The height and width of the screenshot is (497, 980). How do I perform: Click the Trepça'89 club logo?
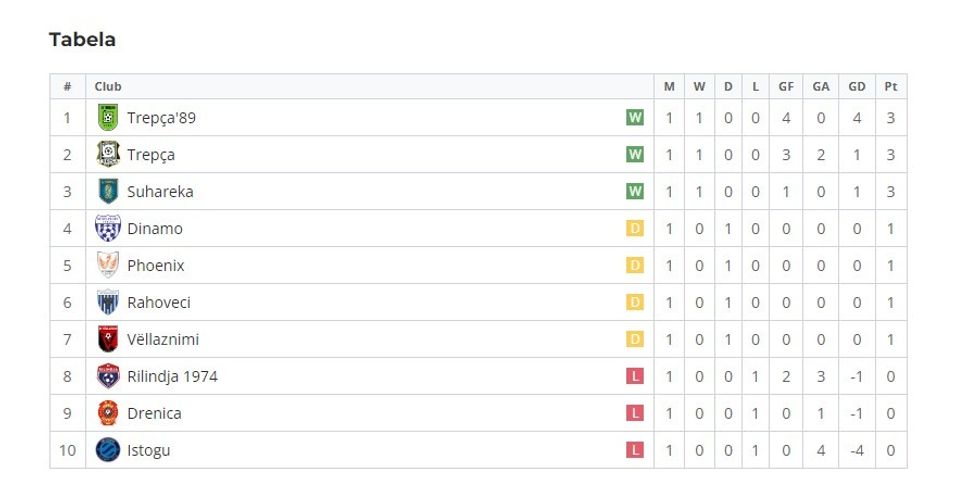[107, 118]
